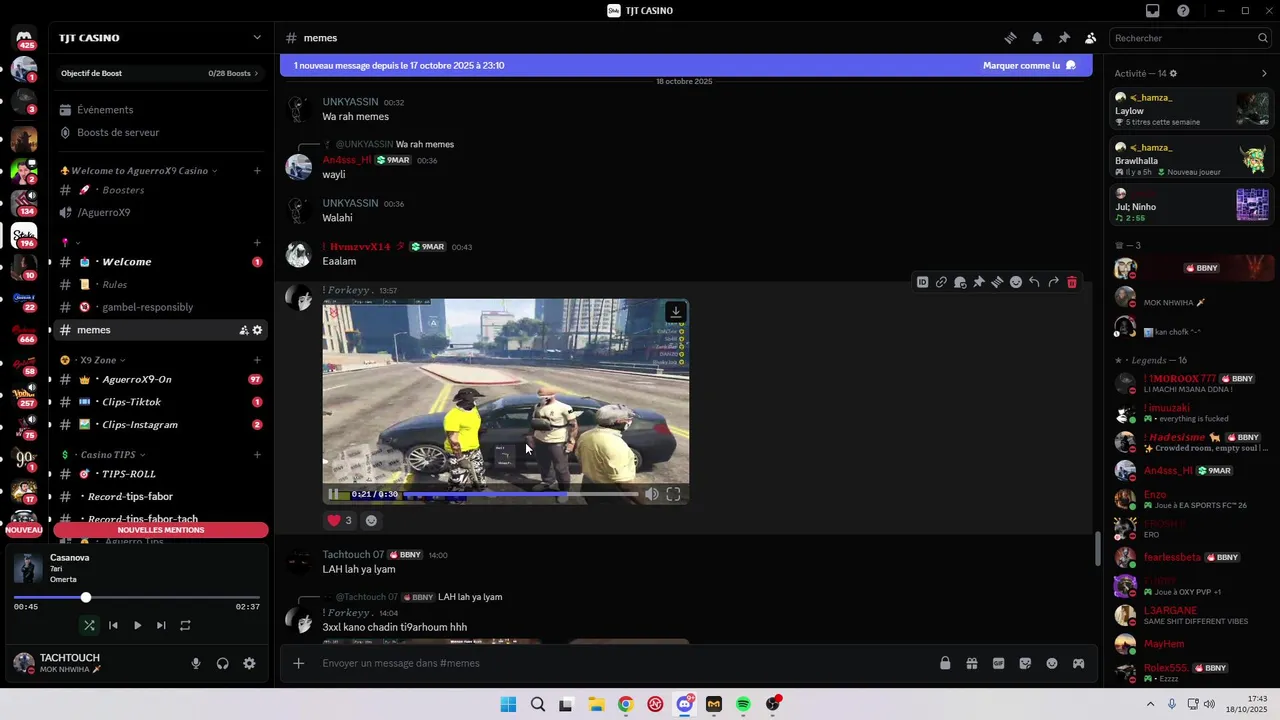
Task: Open the TIPS-ROLL channel
Action: [x=160, y=474]
